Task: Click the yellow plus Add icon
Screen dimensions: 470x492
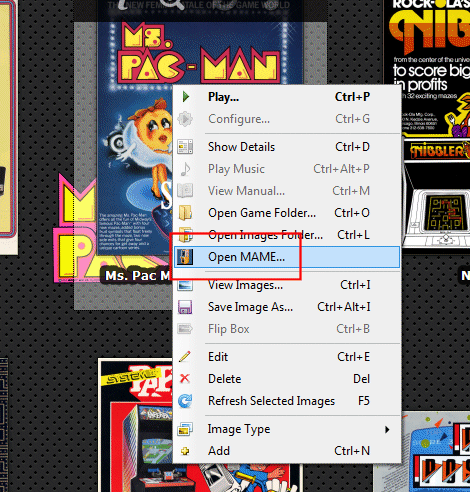Action: coord(185,451)
